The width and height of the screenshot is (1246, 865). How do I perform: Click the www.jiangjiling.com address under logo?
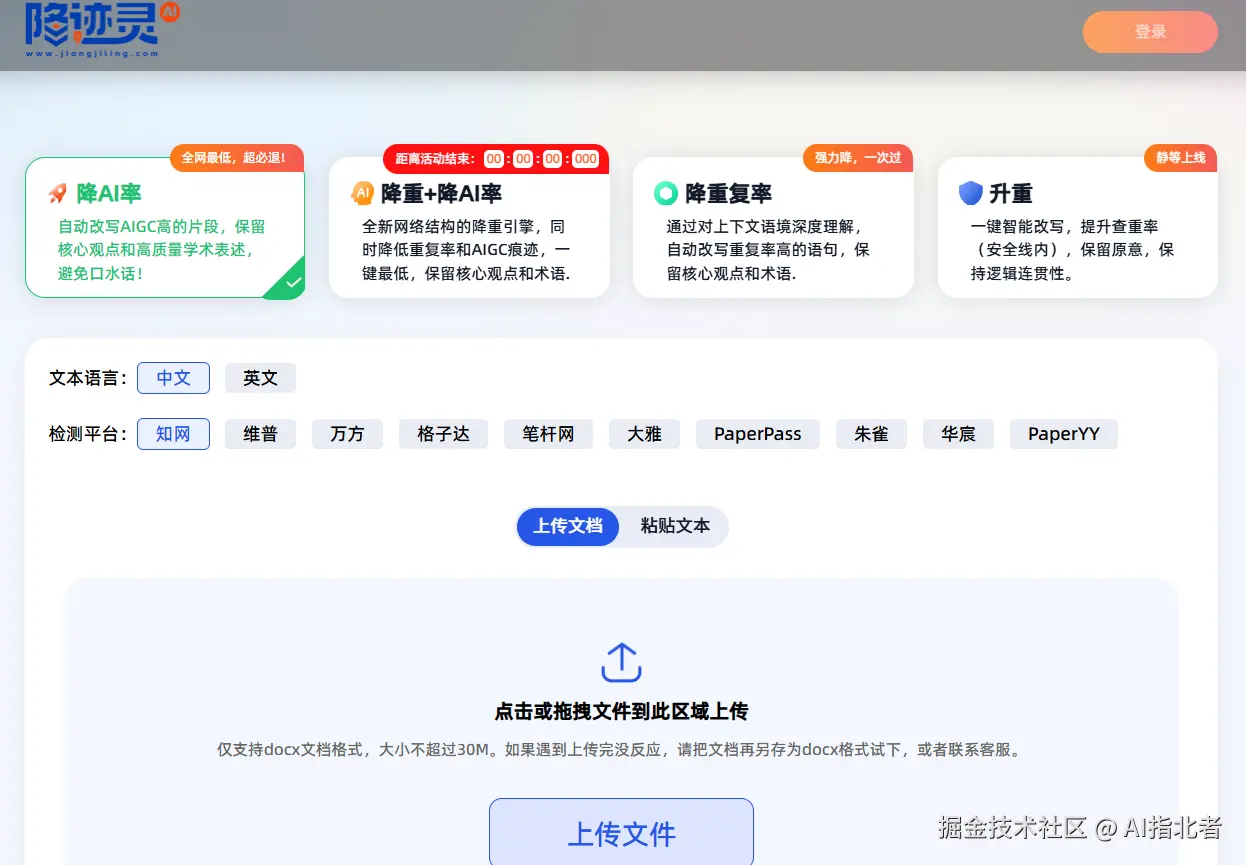pyautogui.click(x=92, y=53)
